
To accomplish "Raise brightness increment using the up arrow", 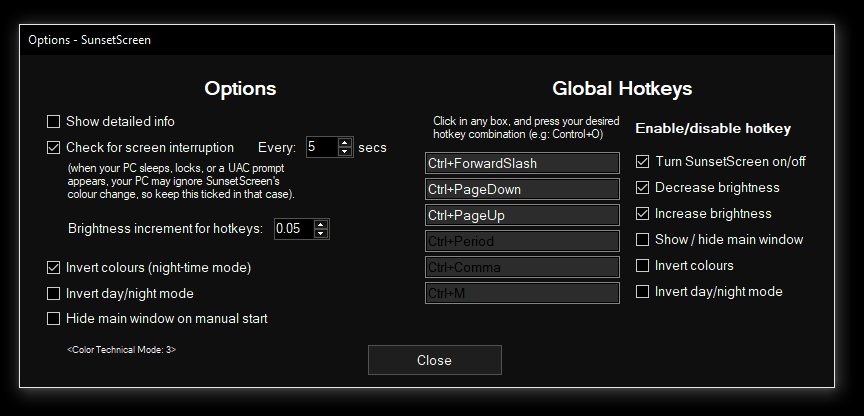I will (x=321, y=224).
